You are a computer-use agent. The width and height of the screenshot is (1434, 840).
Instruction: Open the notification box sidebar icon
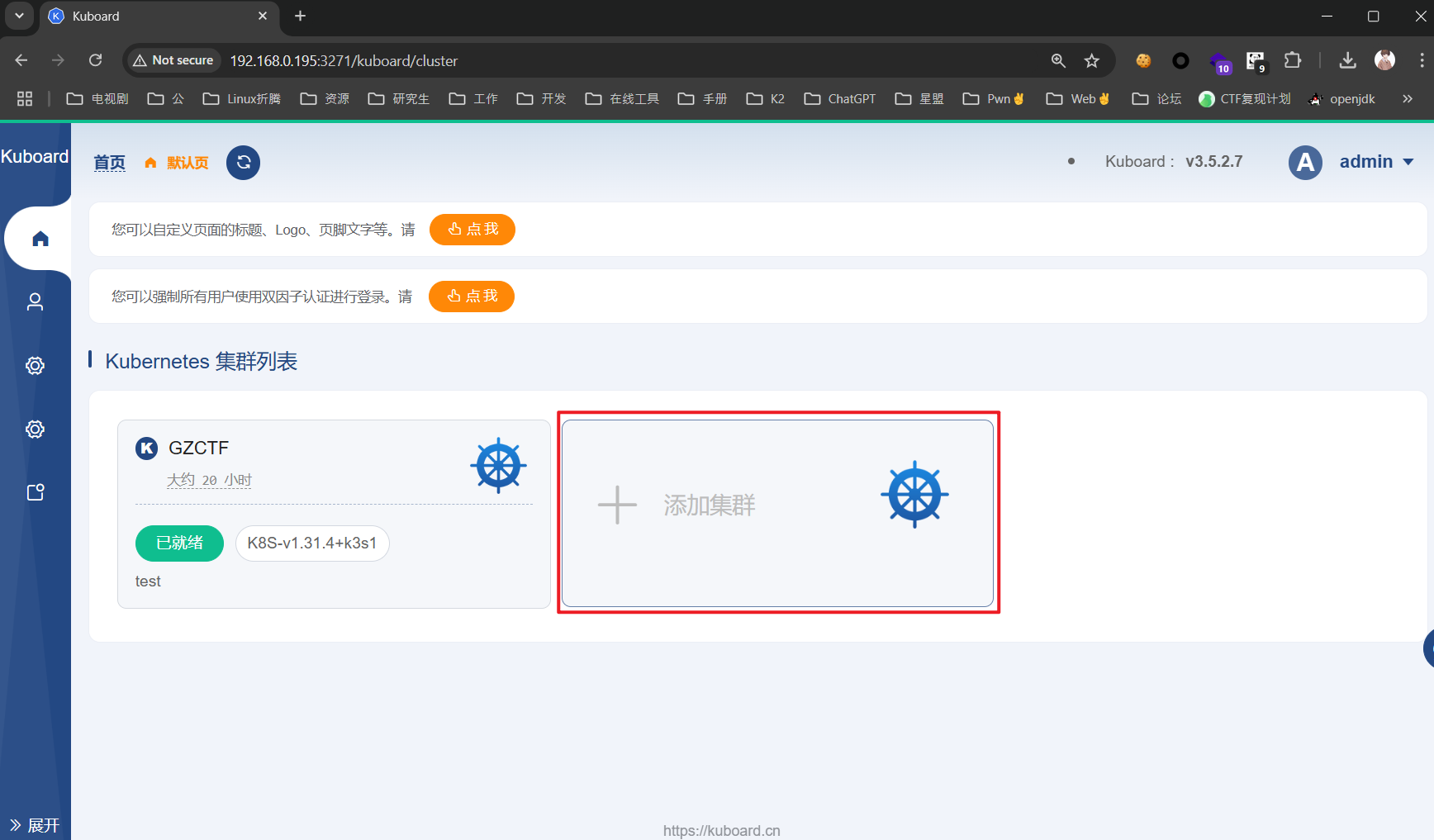(36, 492)
